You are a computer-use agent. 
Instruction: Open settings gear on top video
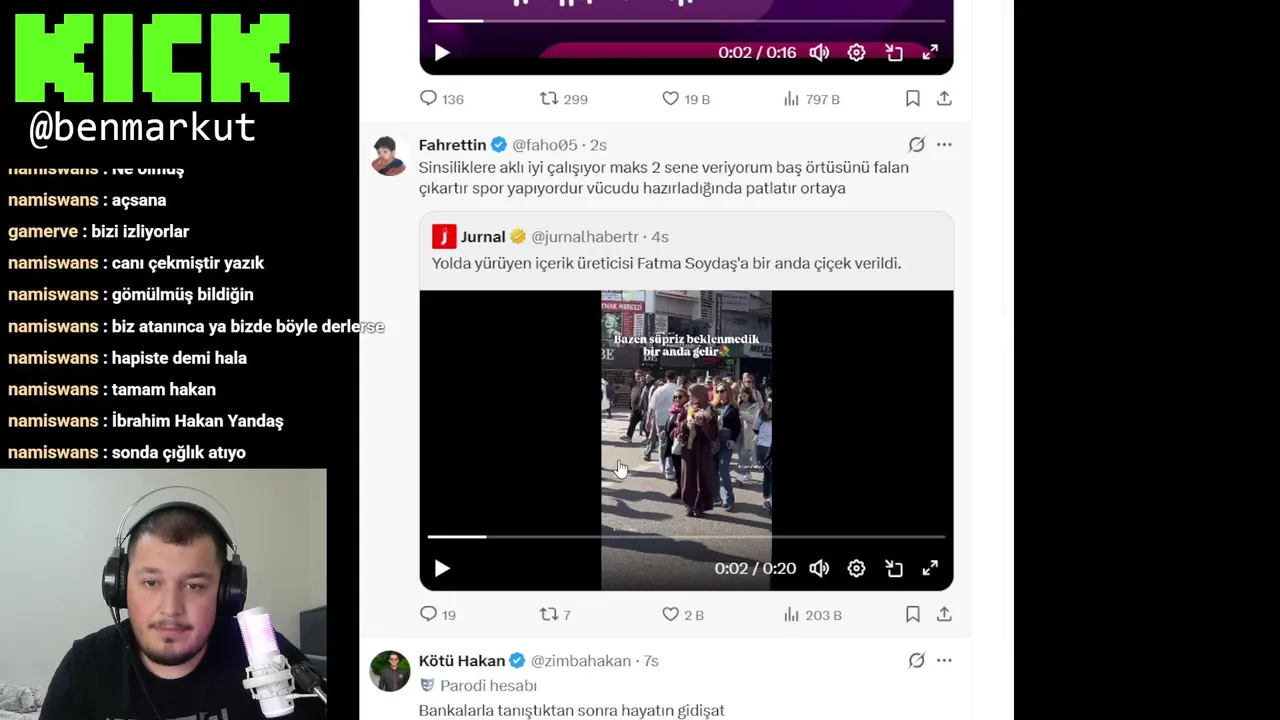(x=856, y=53)
